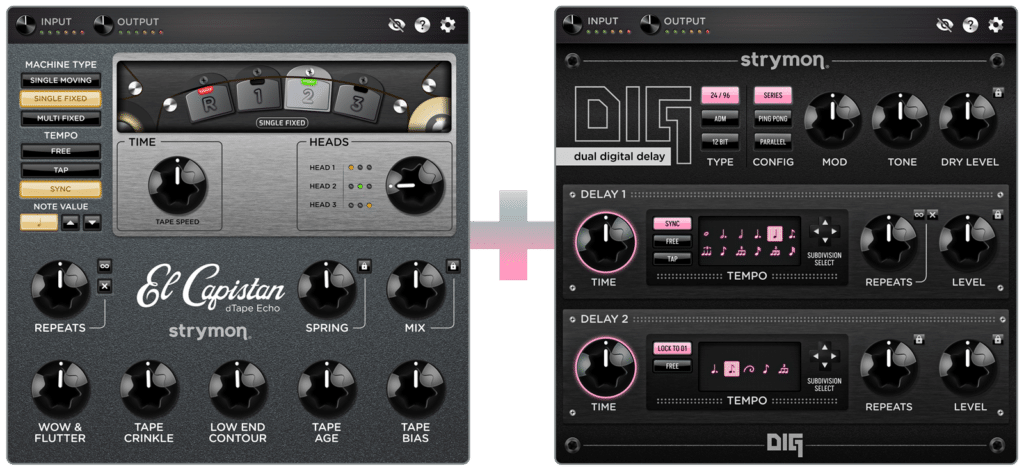The width and height of the screenshot is (1024, 470).
Task: Toggle the lock above the Mix knob
Action: (x=453, y=266)
